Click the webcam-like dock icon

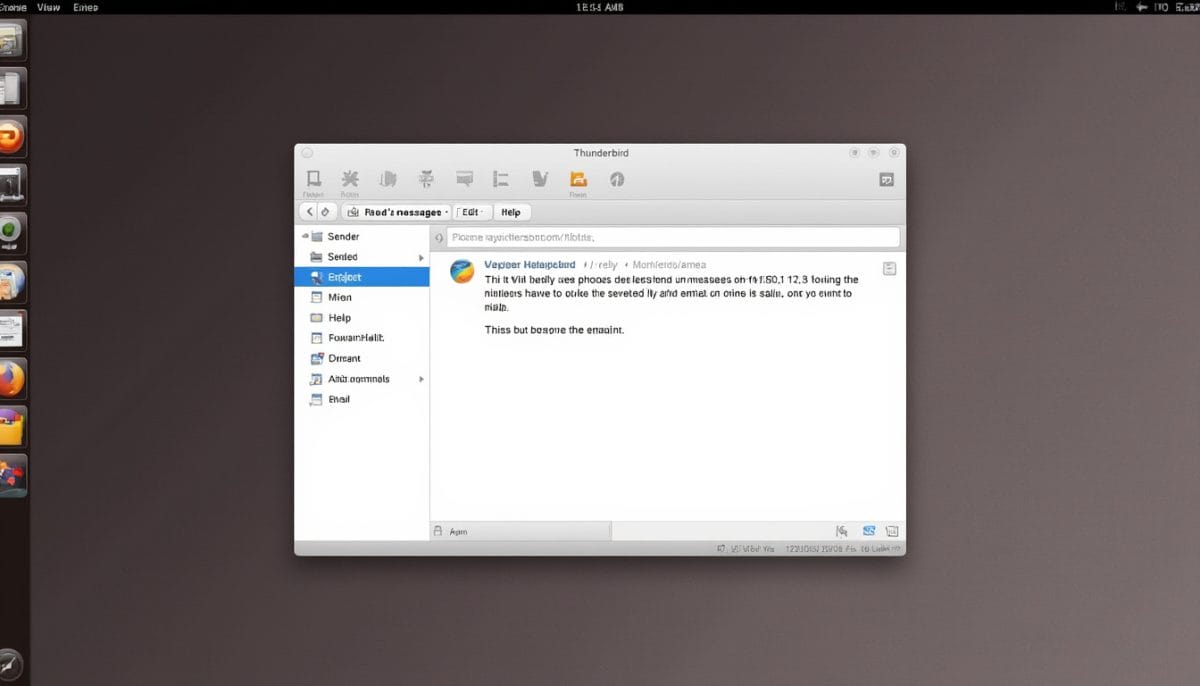11,233
